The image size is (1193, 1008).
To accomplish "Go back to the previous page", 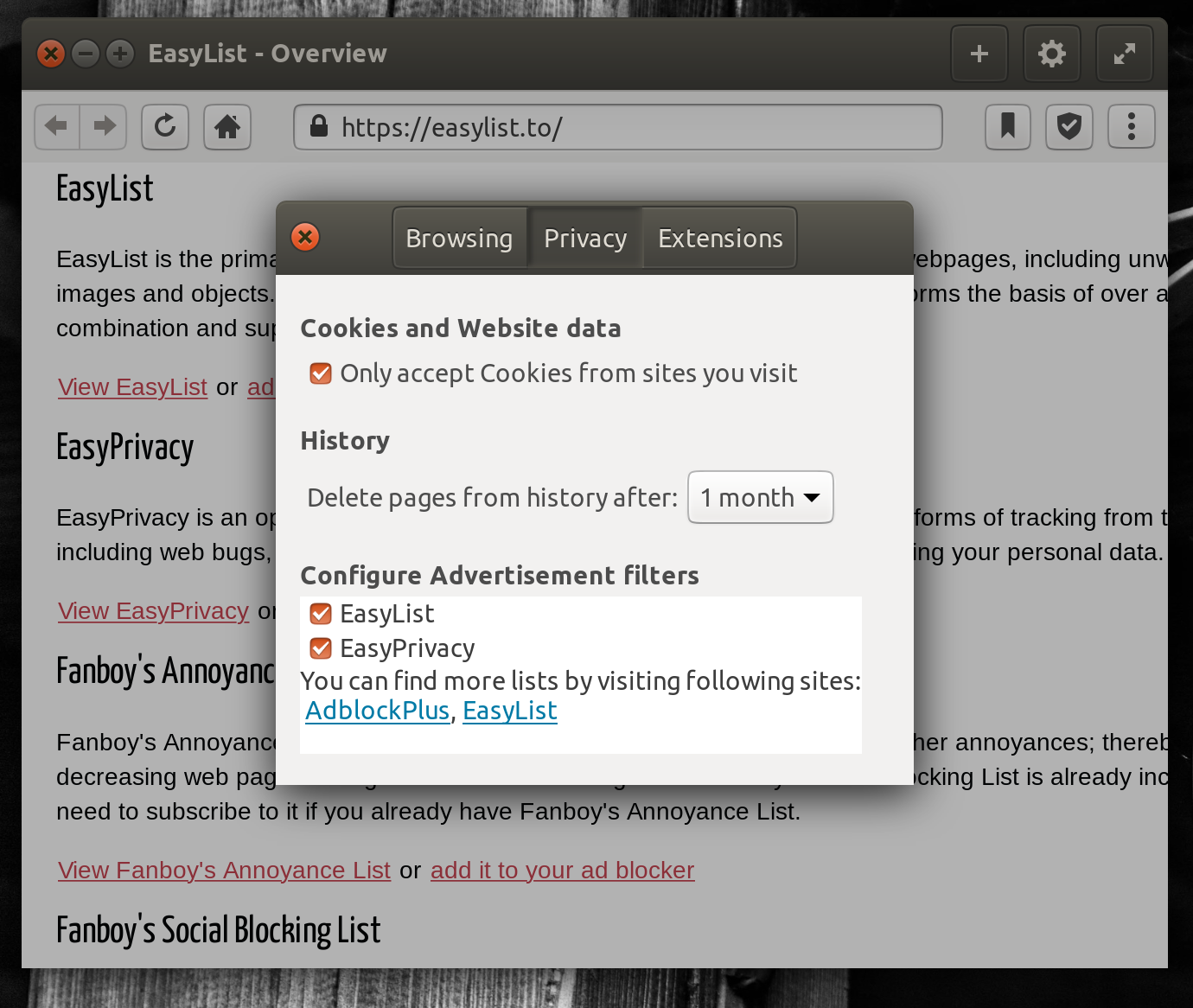I will [x=57, y=127].
